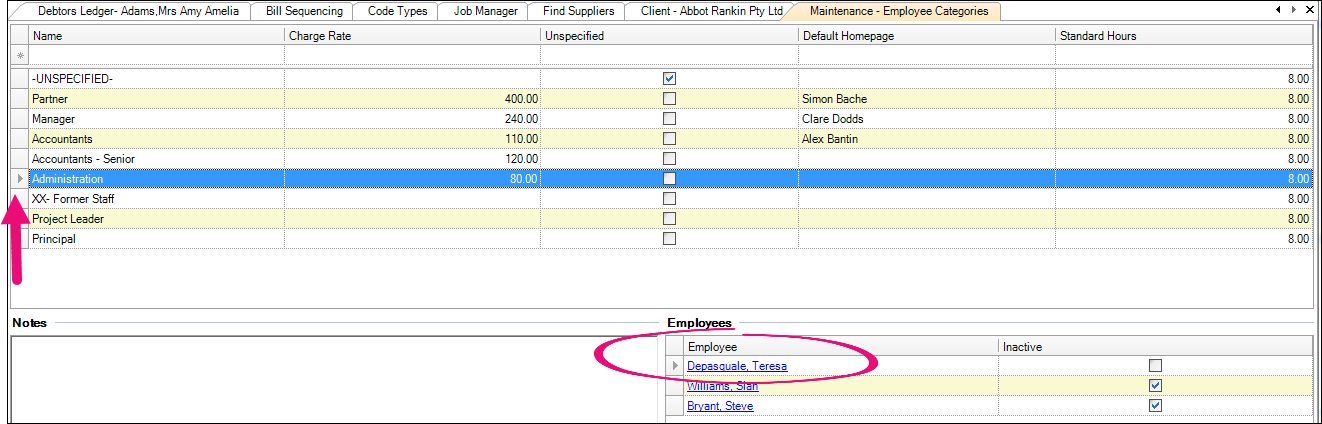Open the Job Manager tab
The height and width of the screenshot is (424, 1322).
point(485,11)
